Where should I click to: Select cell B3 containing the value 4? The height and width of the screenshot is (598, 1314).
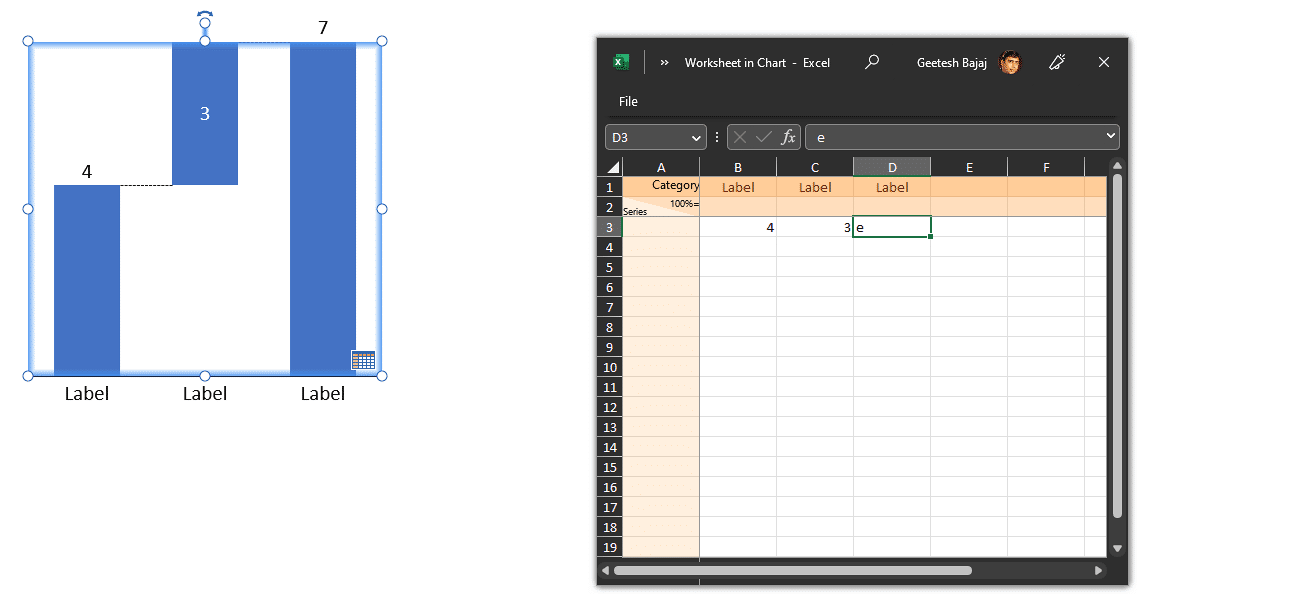tap(738, 227)
